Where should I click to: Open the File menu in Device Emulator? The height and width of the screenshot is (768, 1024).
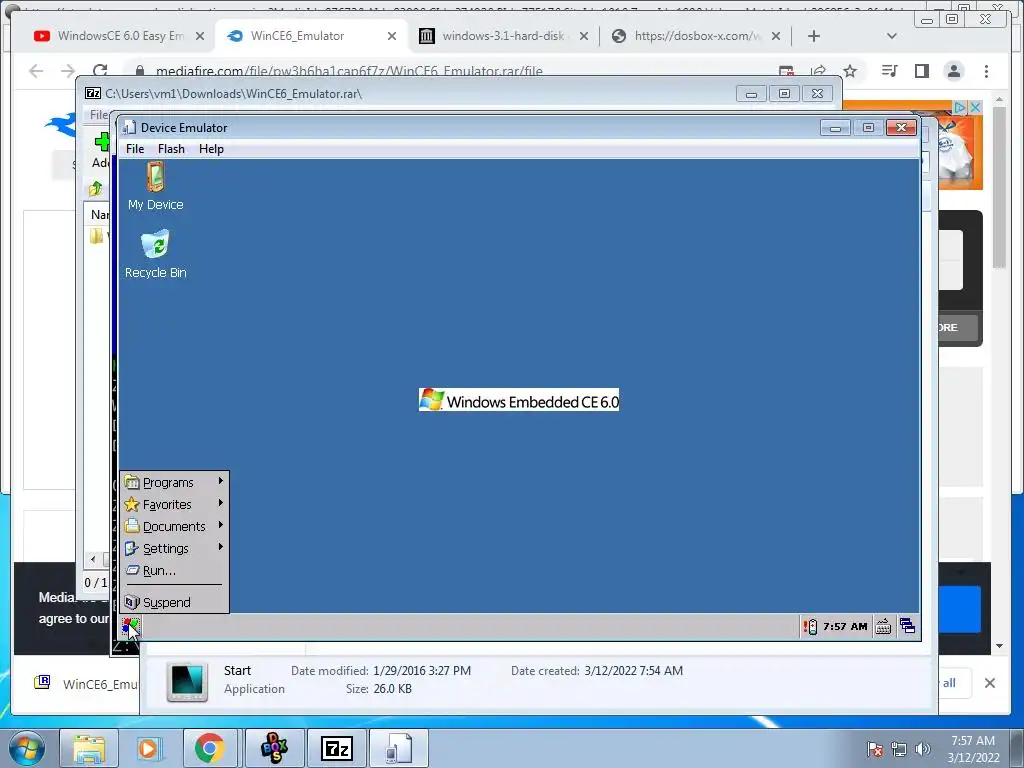point(135,149)
